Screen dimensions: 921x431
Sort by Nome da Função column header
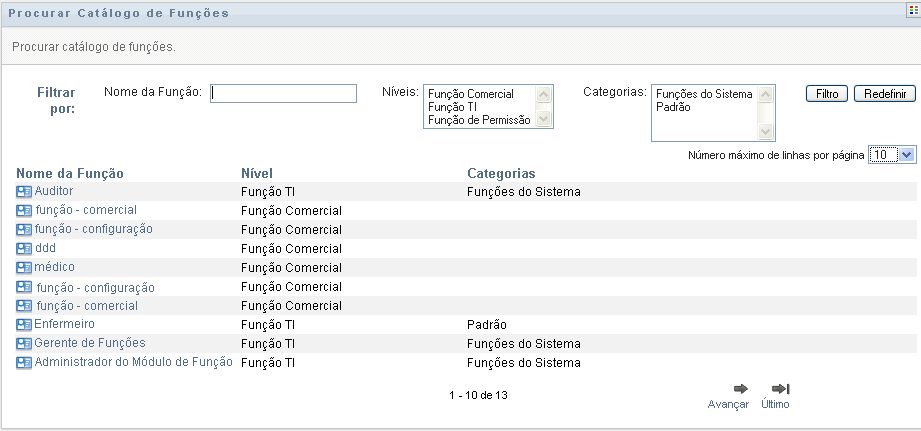coord(70,173)
